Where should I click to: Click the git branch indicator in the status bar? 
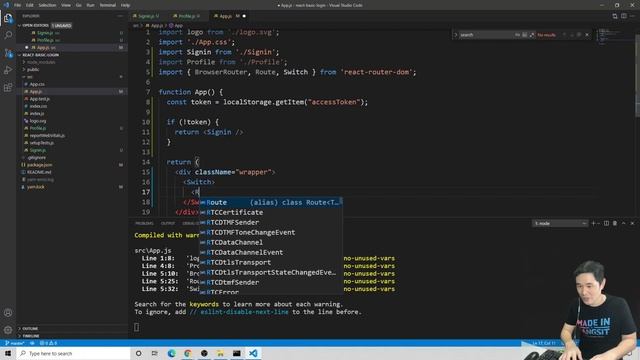click(15, 343)
